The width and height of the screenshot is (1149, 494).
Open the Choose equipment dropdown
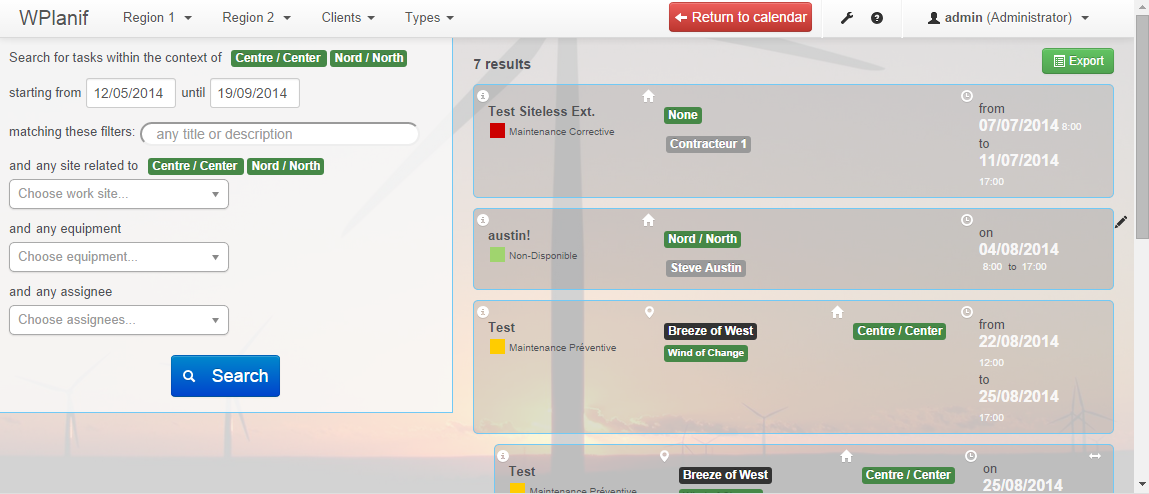pyautogui.click(x=119, y=257)
